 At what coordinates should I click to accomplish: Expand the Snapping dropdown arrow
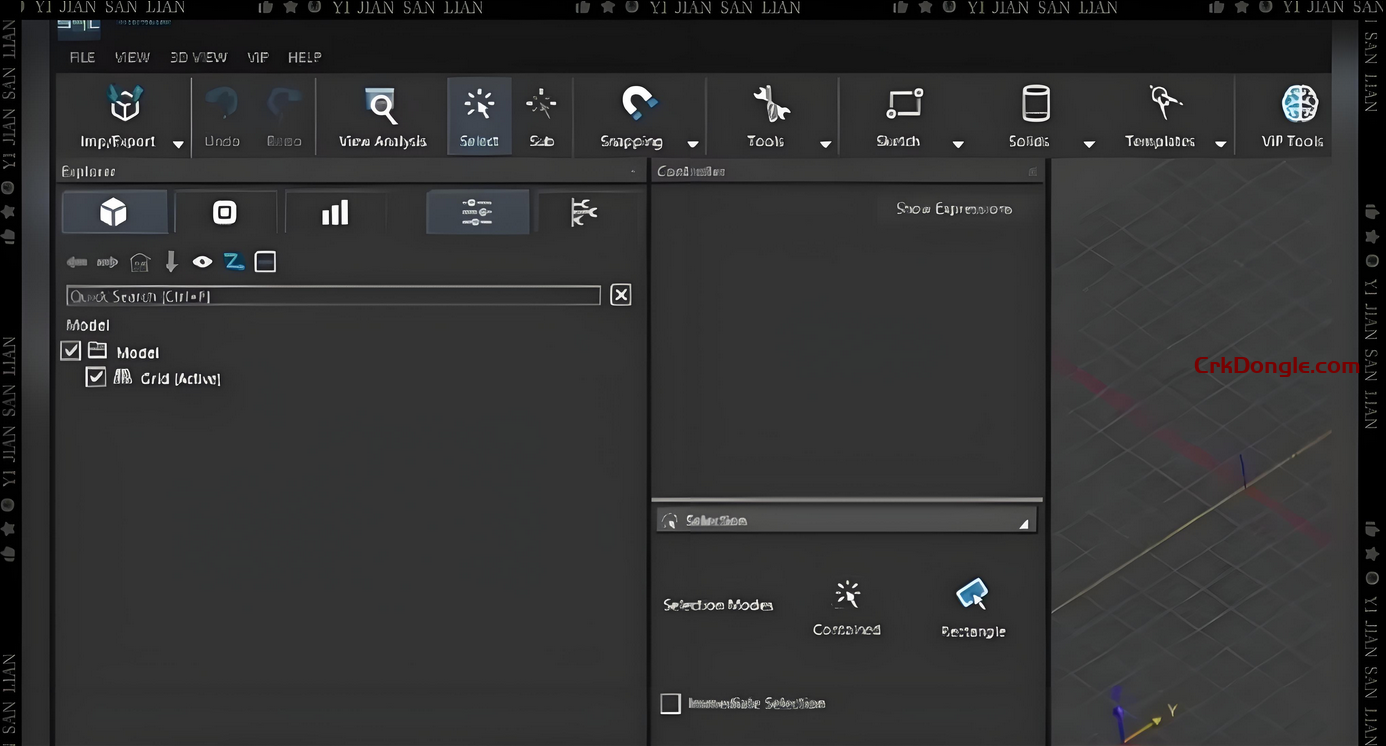point(692,144)
